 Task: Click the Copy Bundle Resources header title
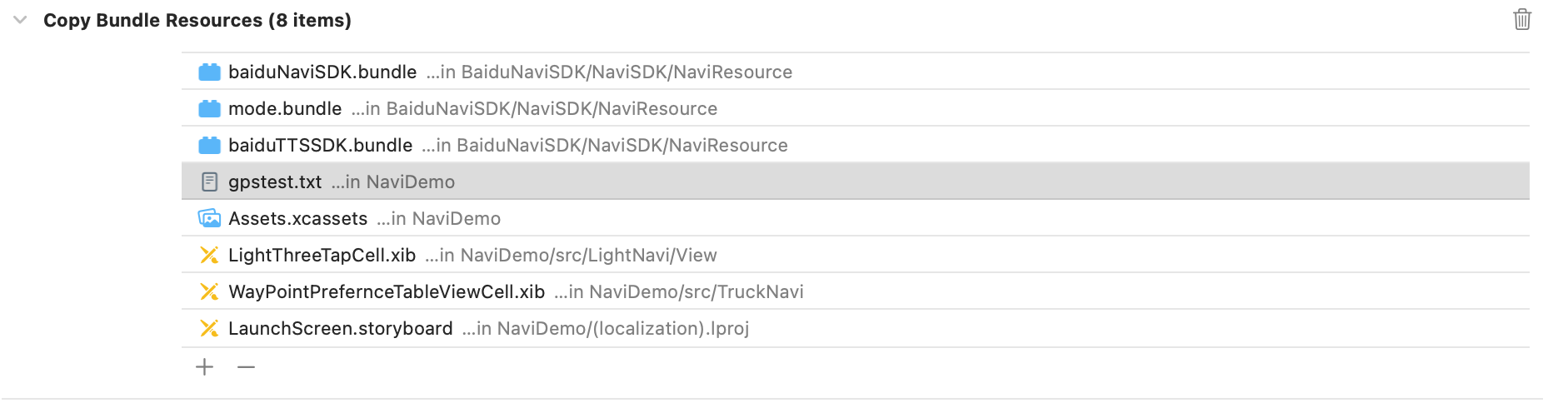pos(197,20)
